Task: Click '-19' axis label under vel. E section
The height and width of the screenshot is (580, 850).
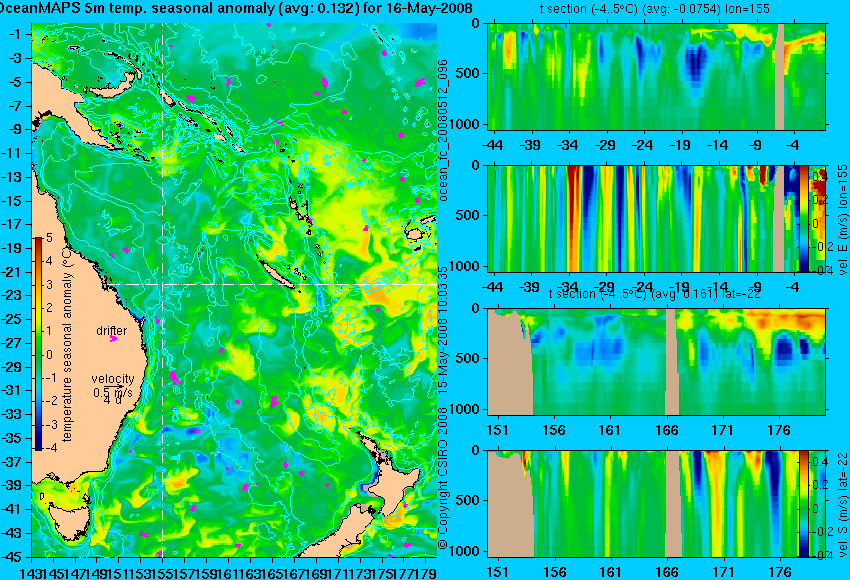Action: [x=680, y=287]
